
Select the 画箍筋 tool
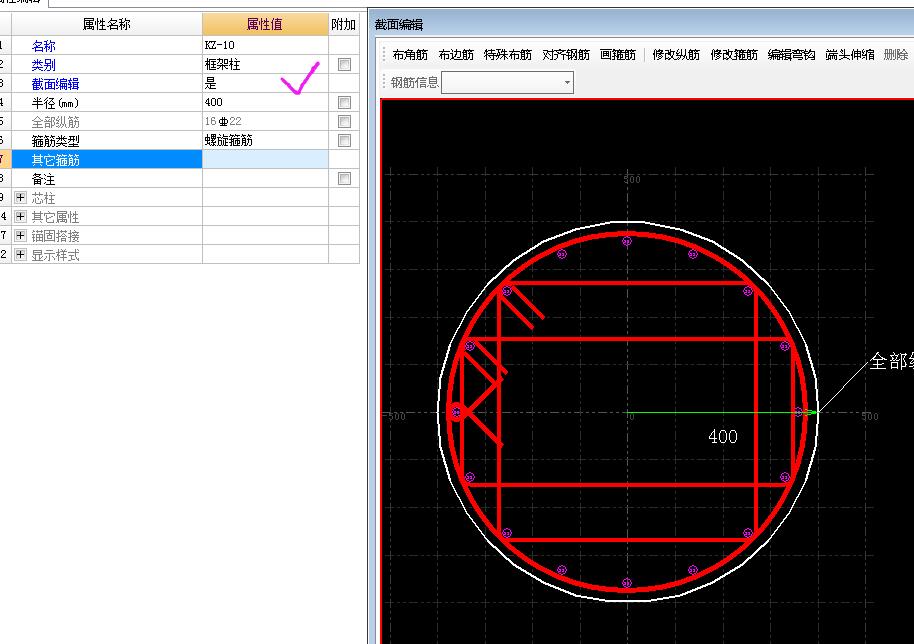pos(618,55)
